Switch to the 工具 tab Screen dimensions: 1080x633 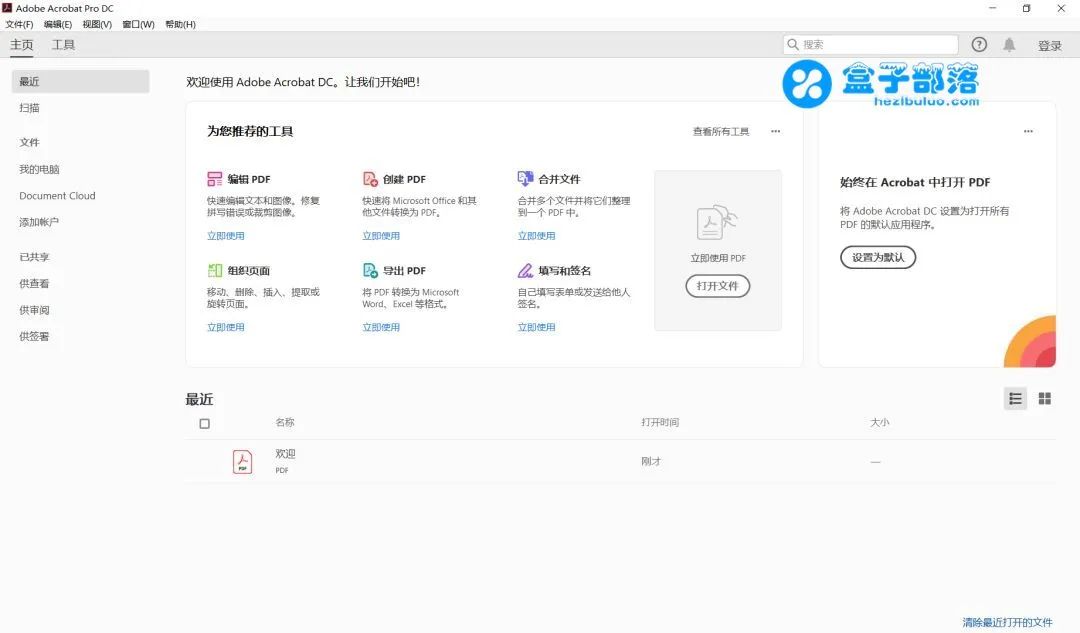[64, 44]
